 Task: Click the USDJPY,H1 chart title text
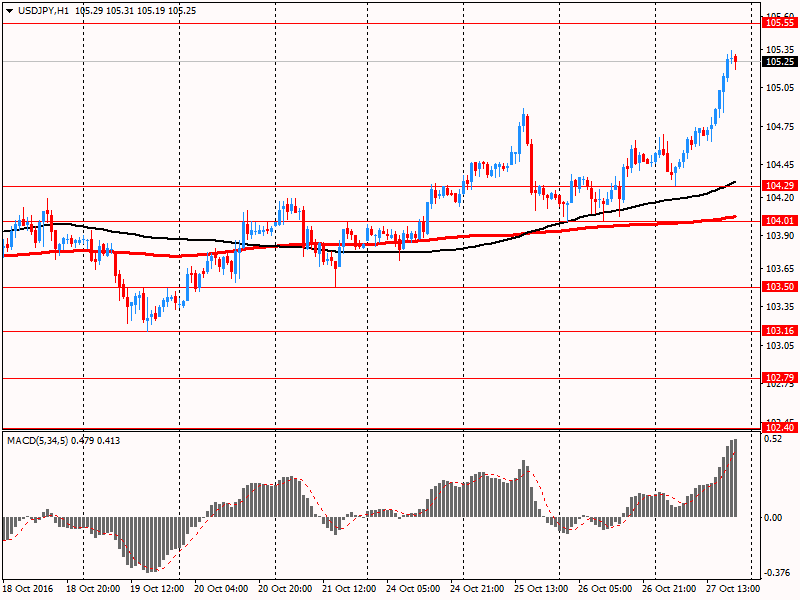point(44,9)
